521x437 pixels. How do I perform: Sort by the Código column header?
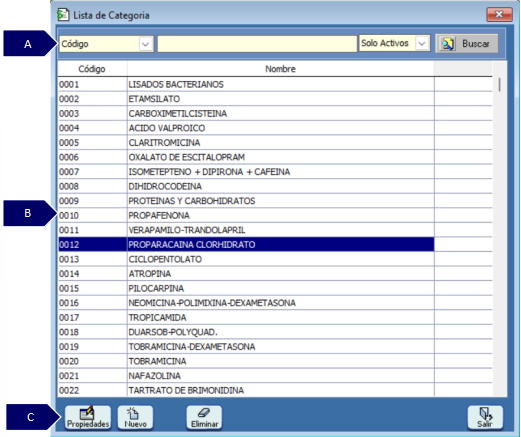pyautogui.click(x=92, y=69)
